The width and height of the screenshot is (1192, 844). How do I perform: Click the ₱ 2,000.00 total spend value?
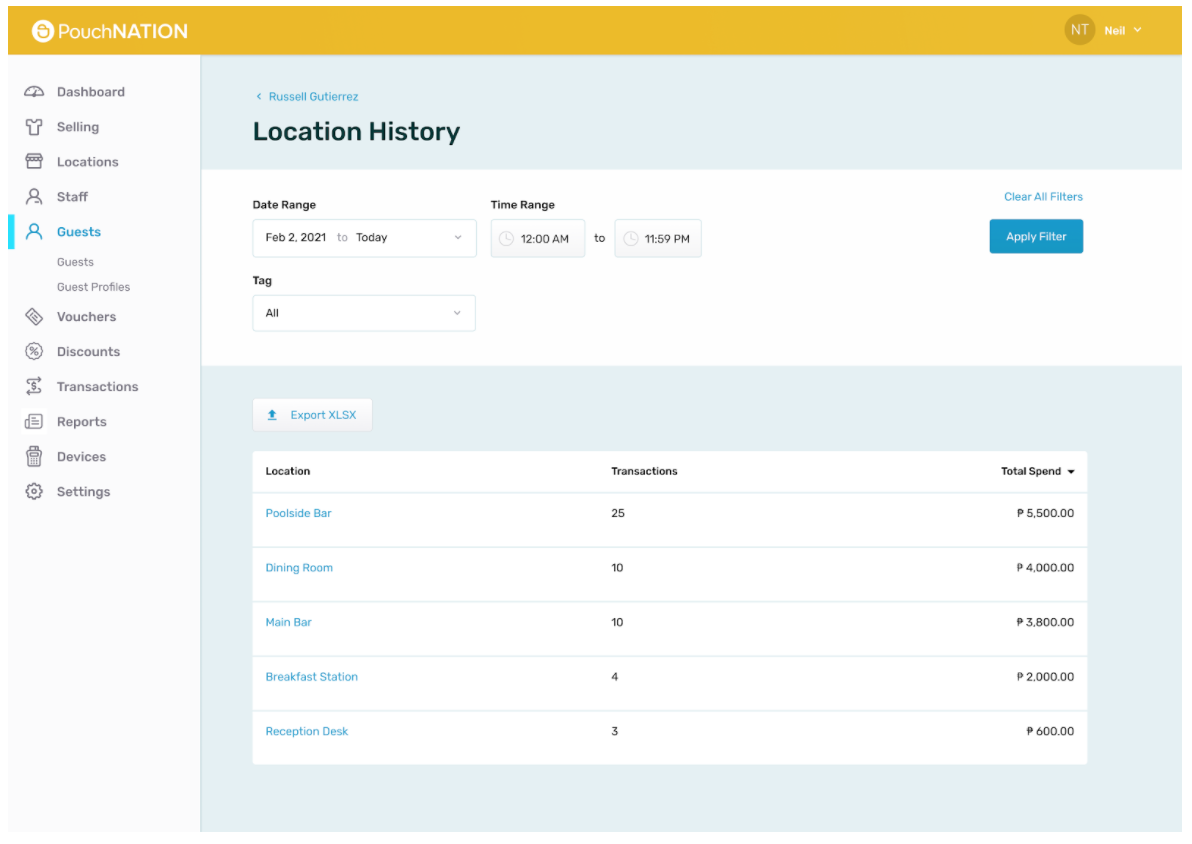tap(1045, 677)
